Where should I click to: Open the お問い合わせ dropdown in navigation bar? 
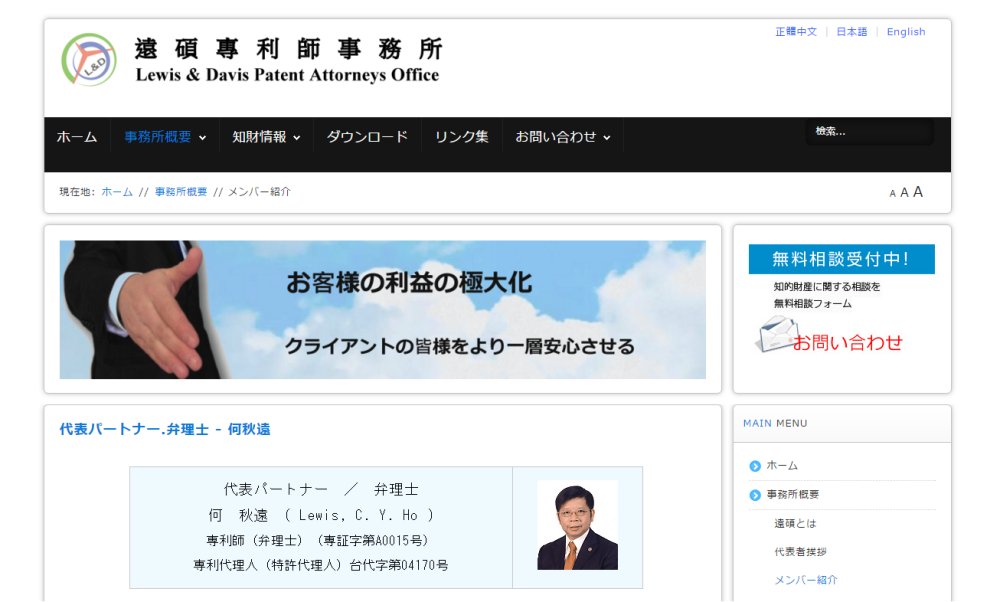pyautogui.click(x=563, y=137)
